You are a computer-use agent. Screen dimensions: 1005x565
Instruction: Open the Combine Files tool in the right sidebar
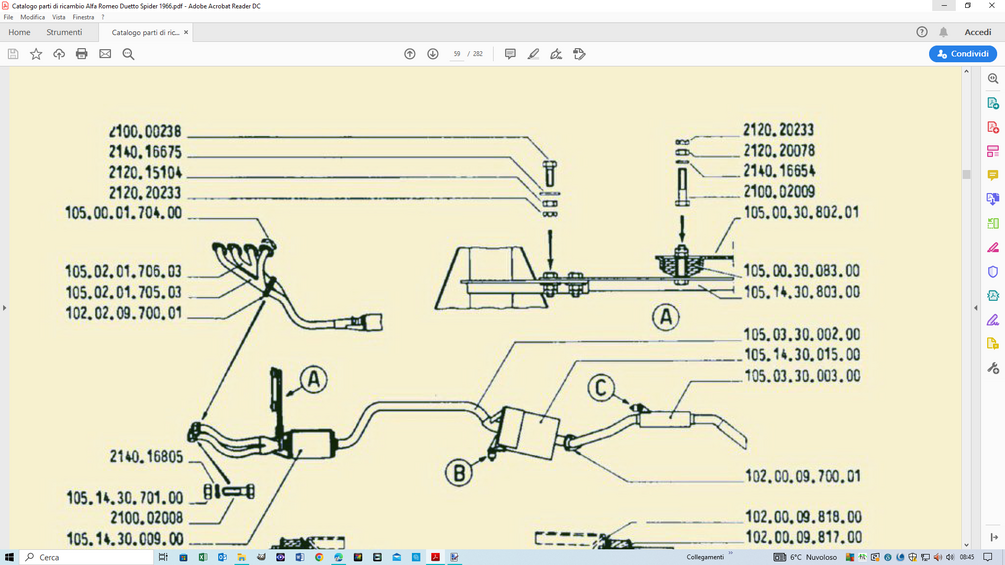(993, 199)
